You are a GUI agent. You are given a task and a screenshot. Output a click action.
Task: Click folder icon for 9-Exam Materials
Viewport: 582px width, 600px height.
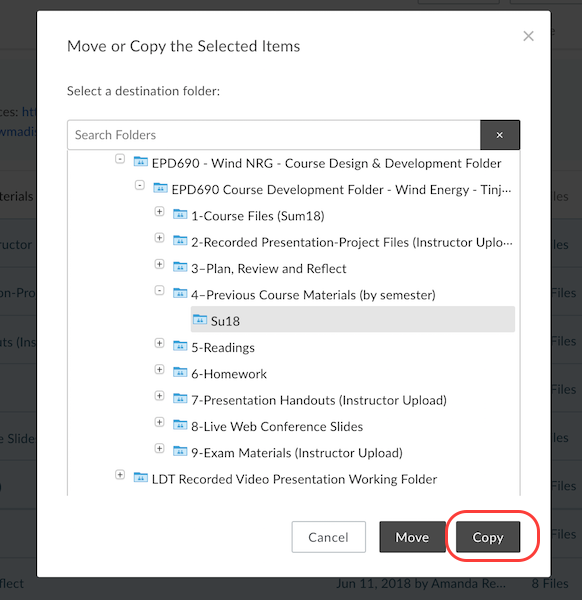point(180,452)
